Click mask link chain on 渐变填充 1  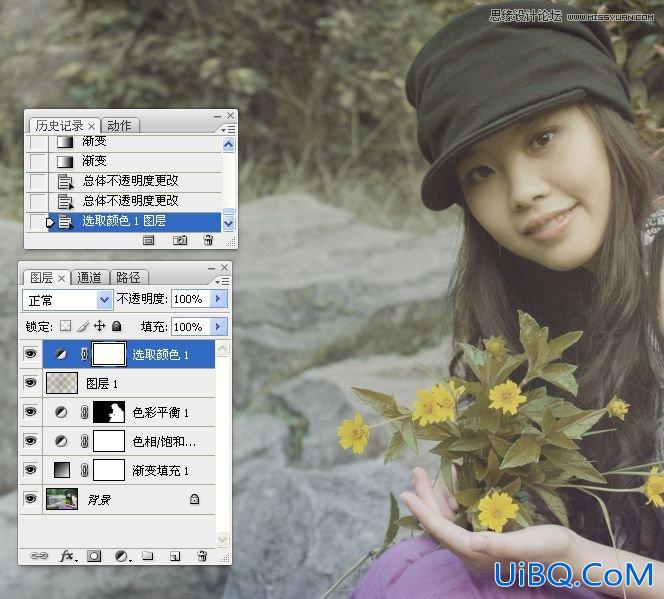point(84,470)
